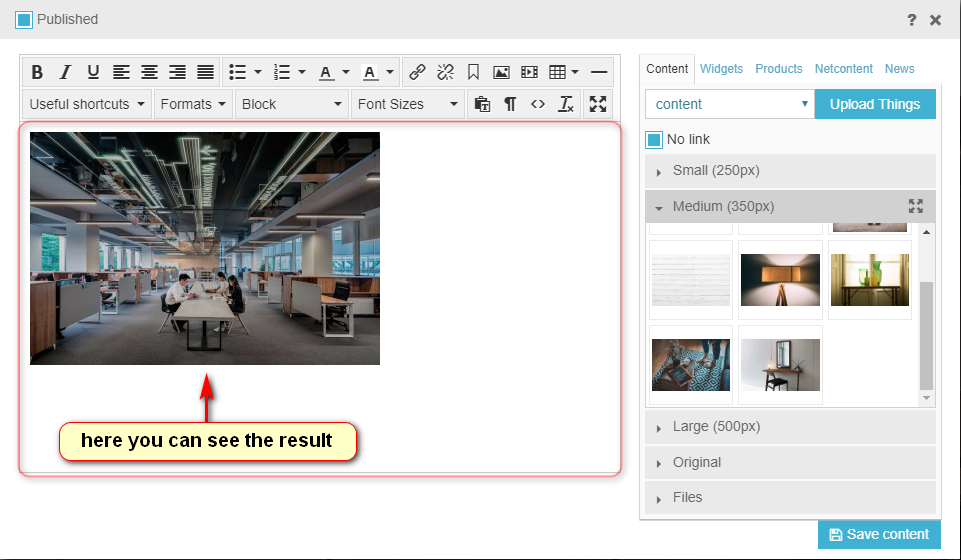Screen dimensions: 961x560
Task: Insert a table
Action: 557,72
